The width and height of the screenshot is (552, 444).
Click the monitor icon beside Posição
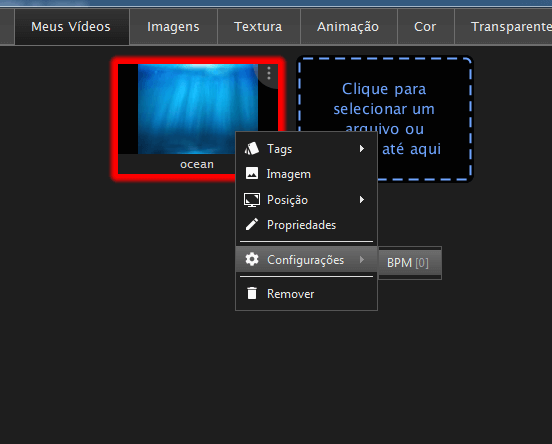(x=252, y=200)
